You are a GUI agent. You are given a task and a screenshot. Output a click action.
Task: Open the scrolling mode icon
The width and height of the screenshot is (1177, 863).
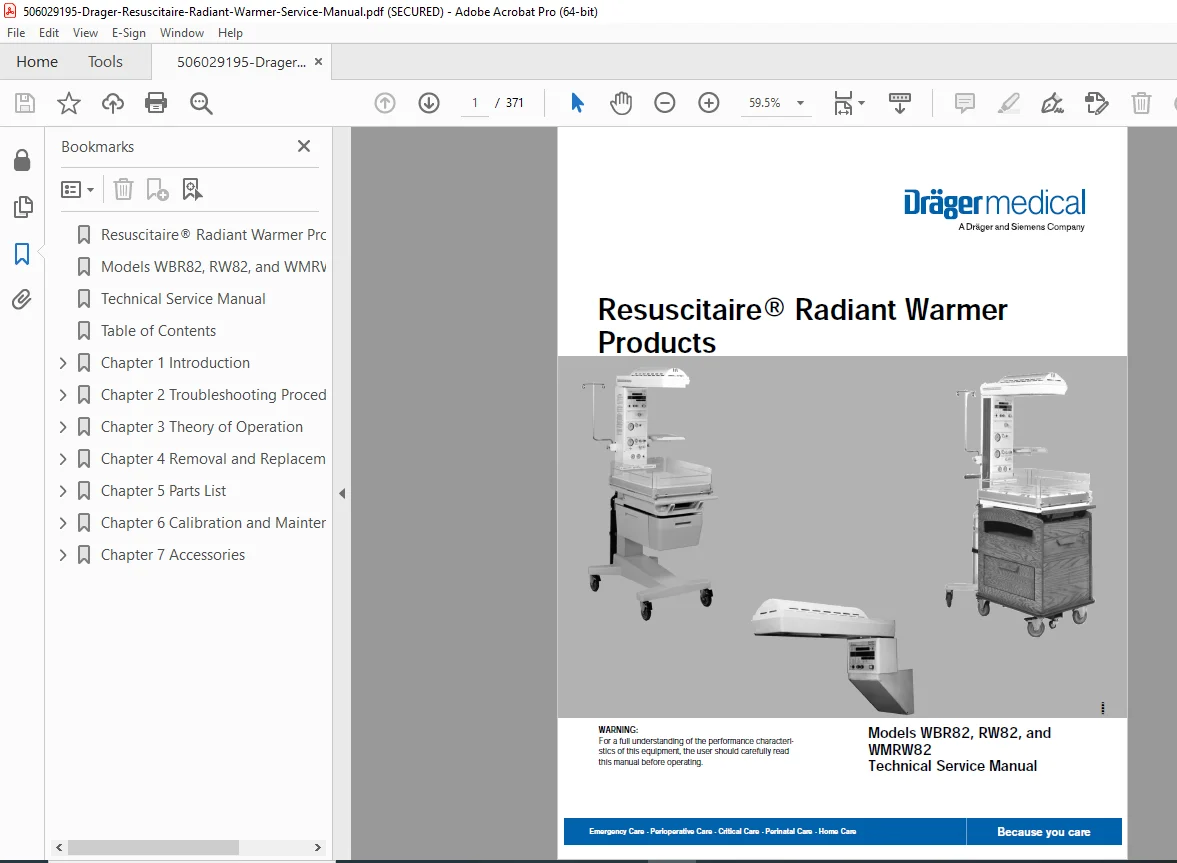(x=899, y=103)
